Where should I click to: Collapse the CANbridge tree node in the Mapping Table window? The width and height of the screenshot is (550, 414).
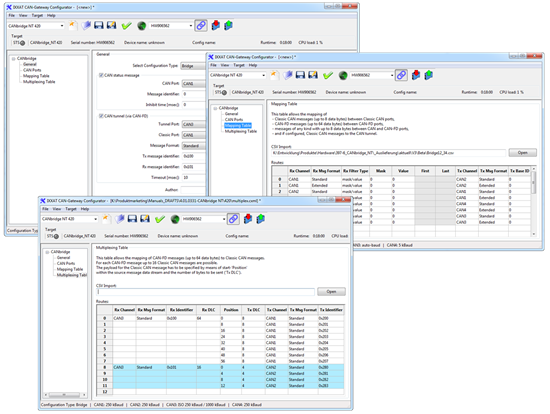coord(215,108)
